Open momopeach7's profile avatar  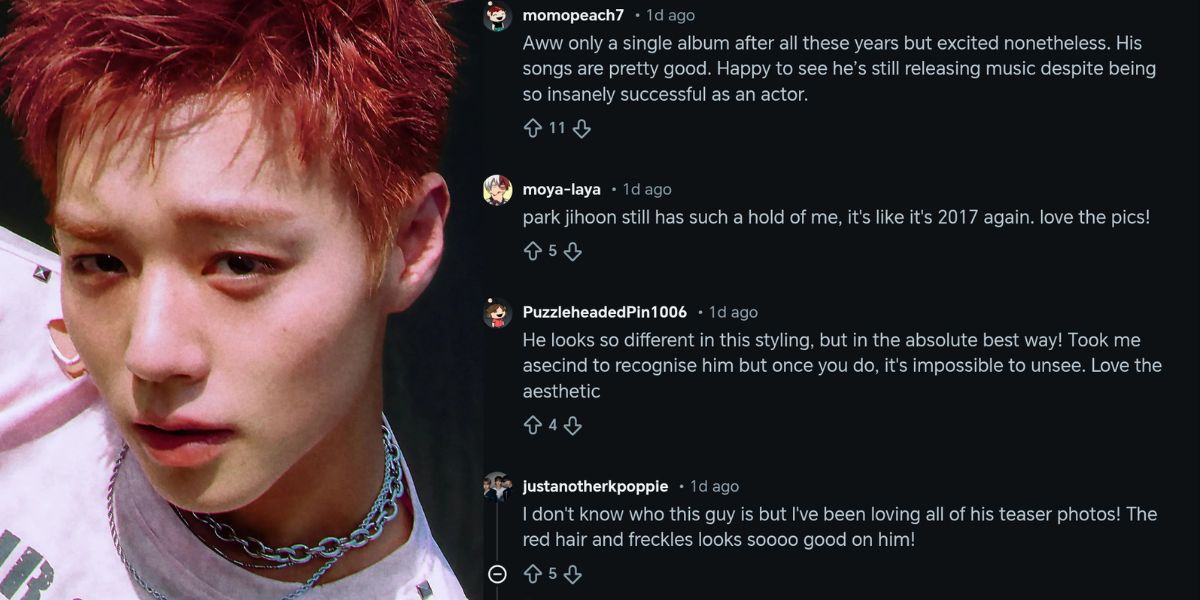tap(498, 16)
